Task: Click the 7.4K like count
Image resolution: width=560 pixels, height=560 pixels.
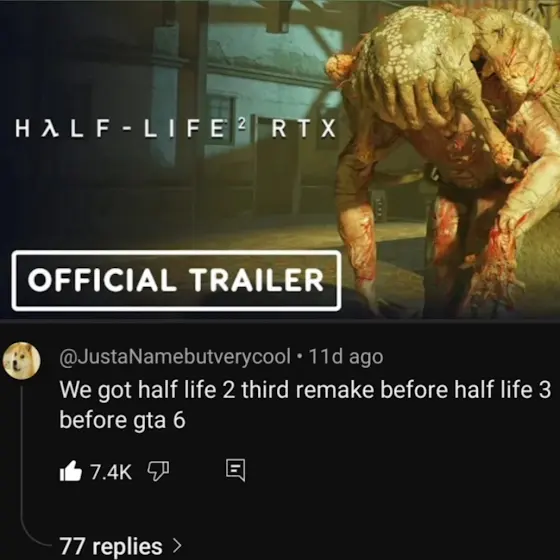Action: coord(111,472)
